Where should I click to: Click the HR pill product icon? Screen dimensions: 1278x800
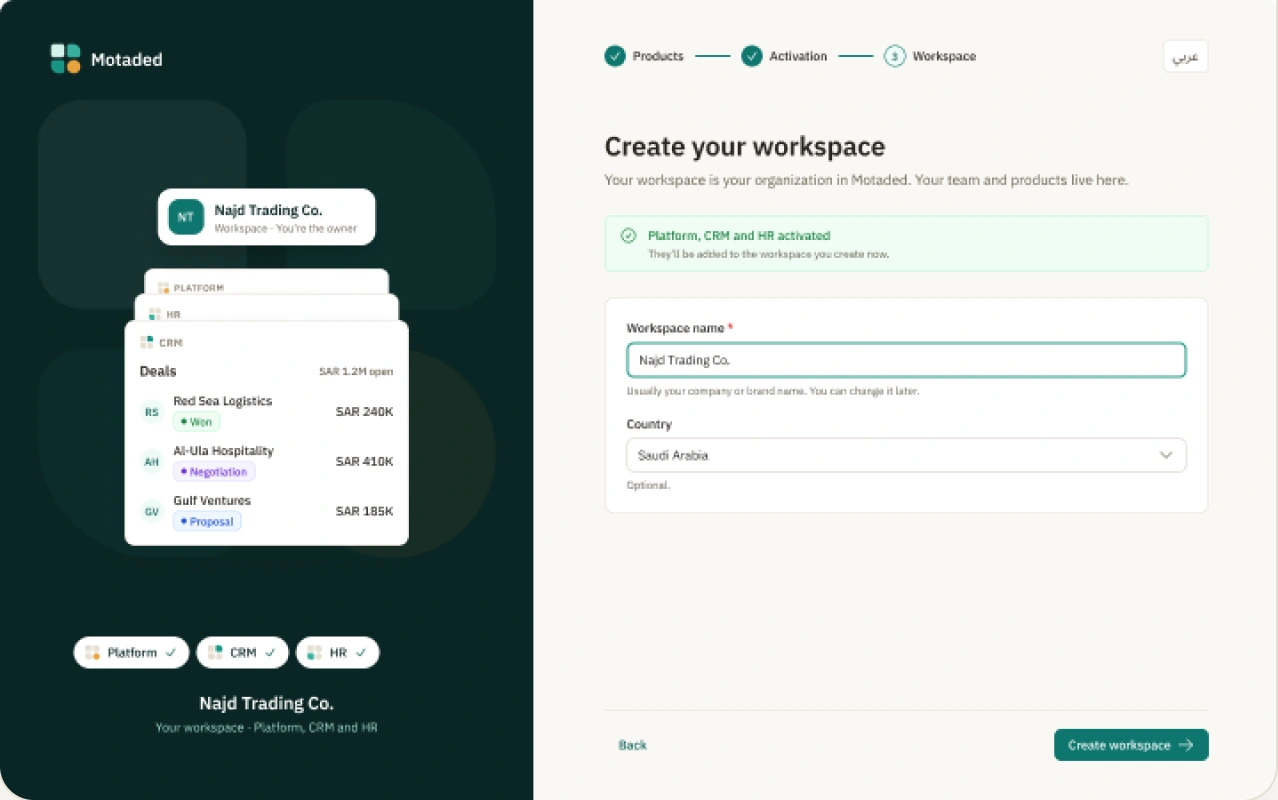[315, 652]
